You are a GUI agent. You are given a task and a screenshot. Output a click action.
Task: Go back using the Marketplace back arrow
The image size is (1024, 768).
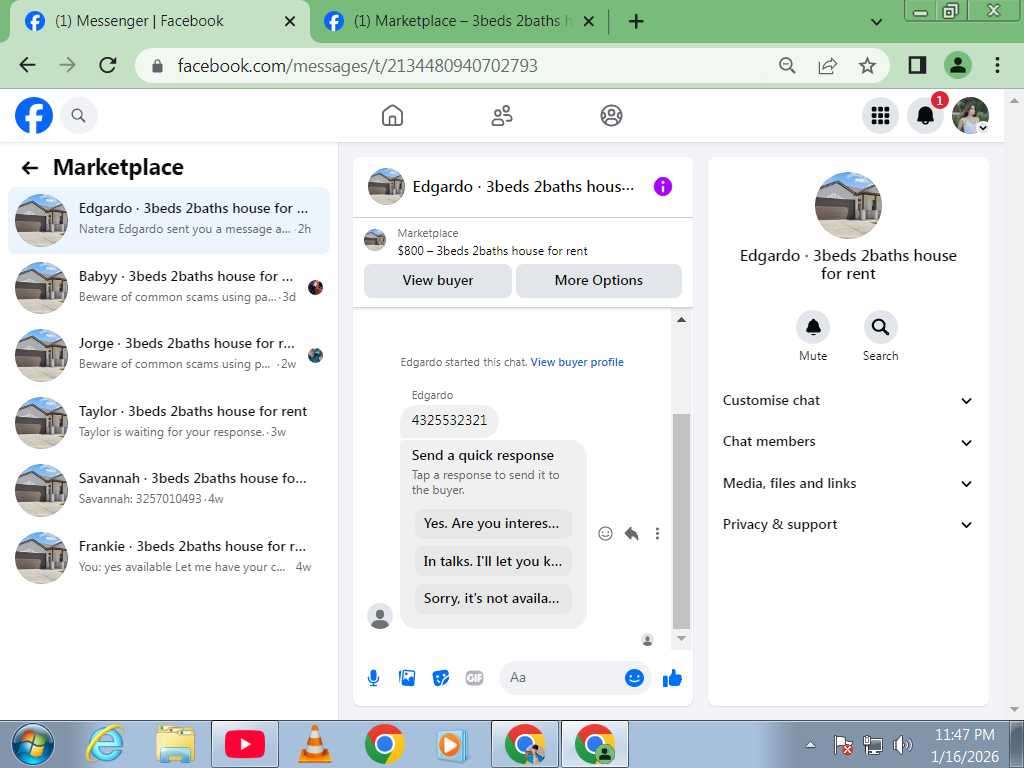[x=29, y=168]
